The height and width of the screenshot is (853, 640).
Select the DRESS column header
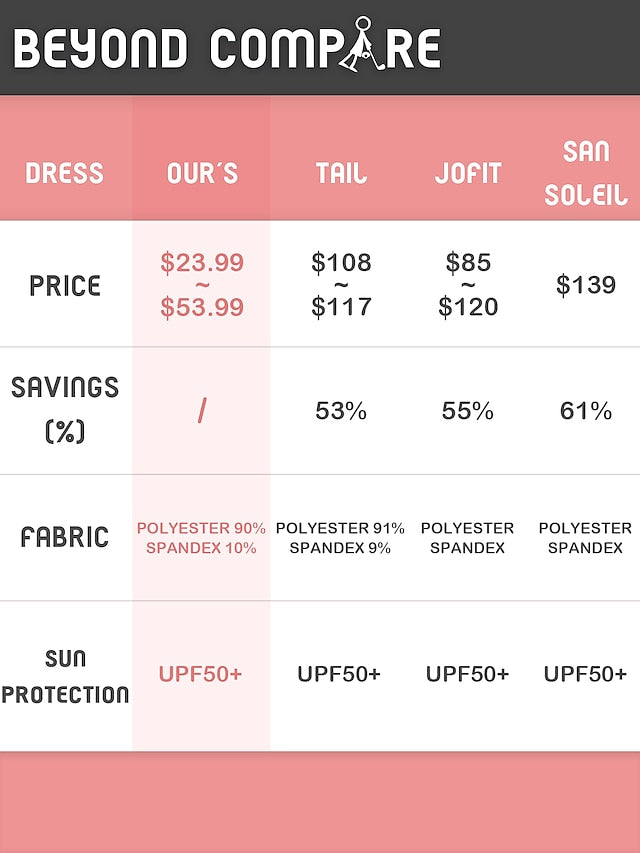click(65, 173)
